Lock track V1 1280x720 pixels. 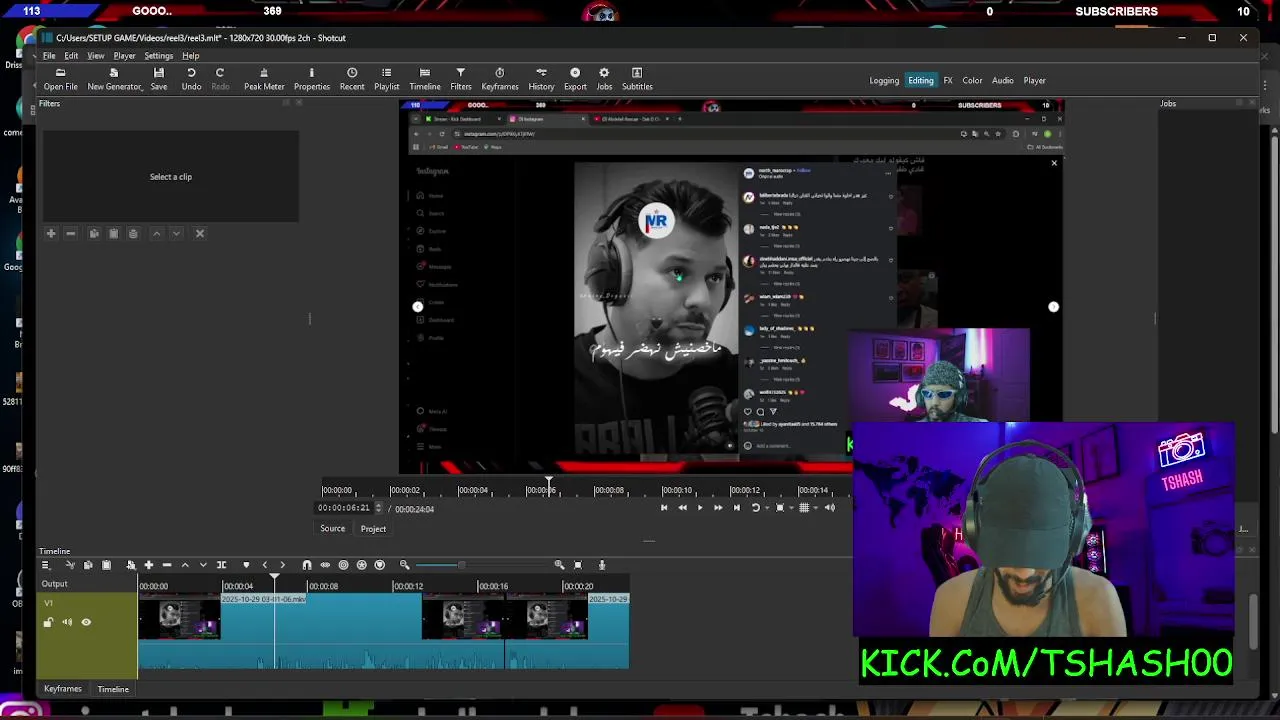pos(48,622)
